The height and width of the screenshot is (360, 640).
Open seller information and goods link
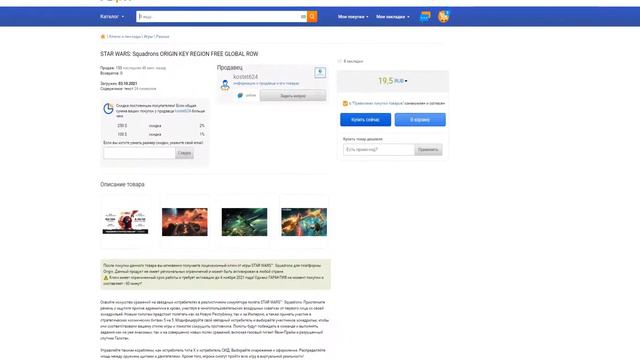(266, 83)
